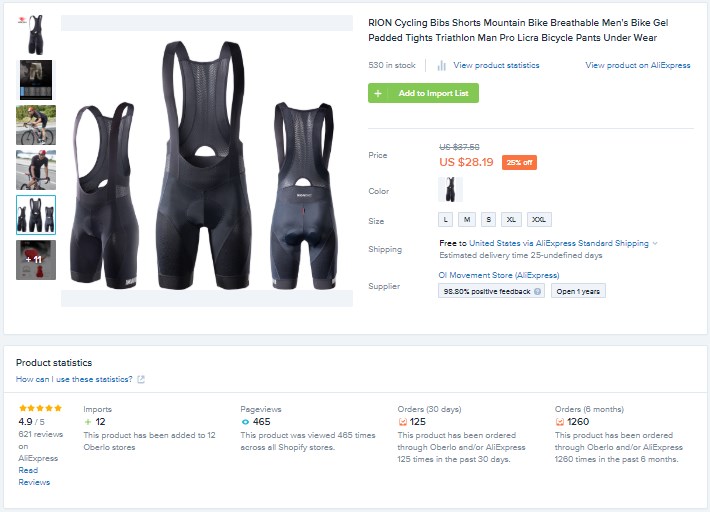The image size is (710, 512).
Task: Click the orders 30 days chart icon
Action: tap(402, 422)
